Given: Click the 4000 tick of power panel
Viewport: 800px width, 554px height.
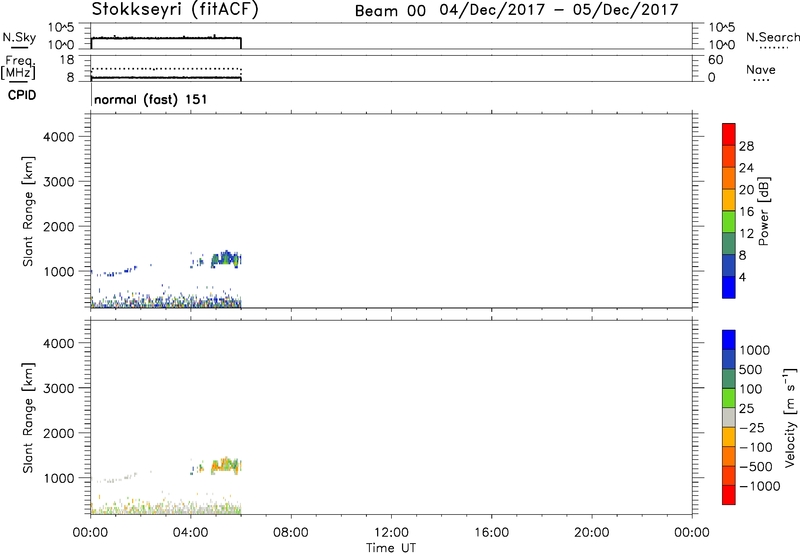Looking at the screenshot, I should click(58, 137).
